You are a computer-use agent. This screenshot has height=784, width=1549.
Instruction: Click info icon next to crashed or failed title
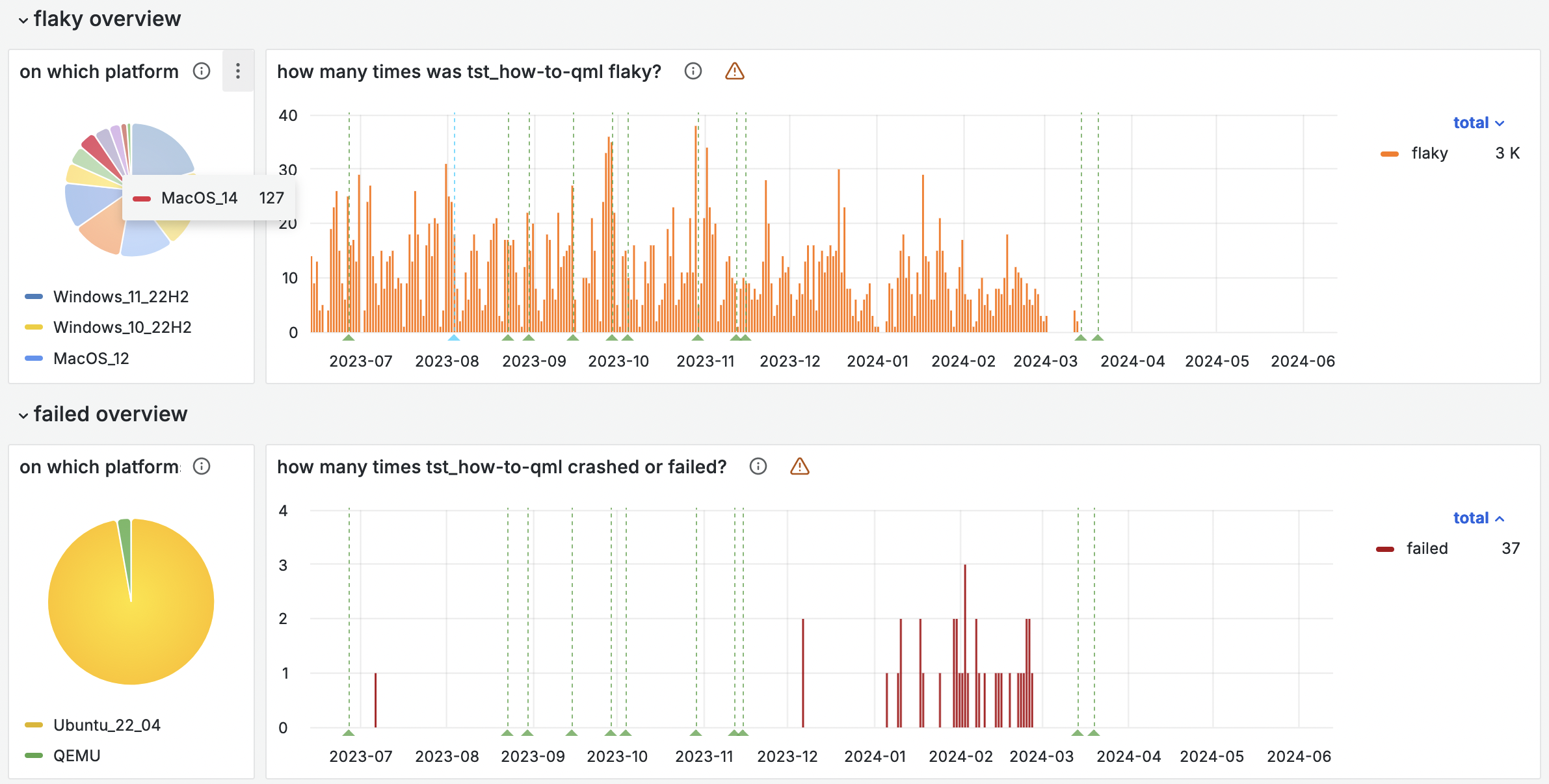click(x=758, y=466)
